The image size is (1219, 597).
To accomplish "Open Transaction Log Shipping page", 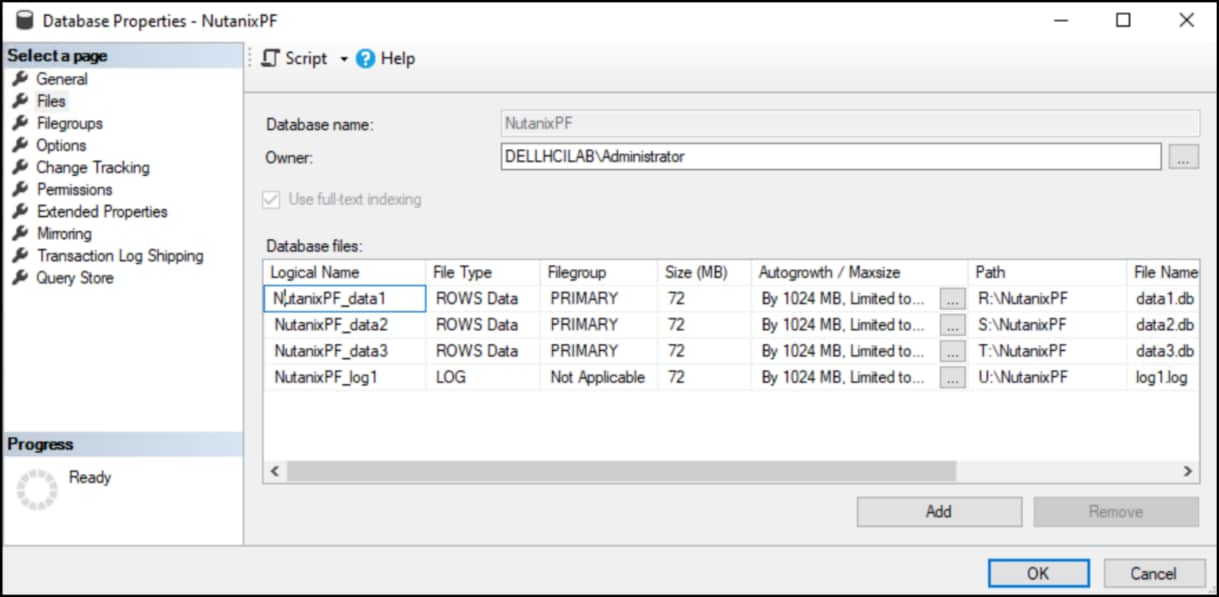I will [120, 255].
